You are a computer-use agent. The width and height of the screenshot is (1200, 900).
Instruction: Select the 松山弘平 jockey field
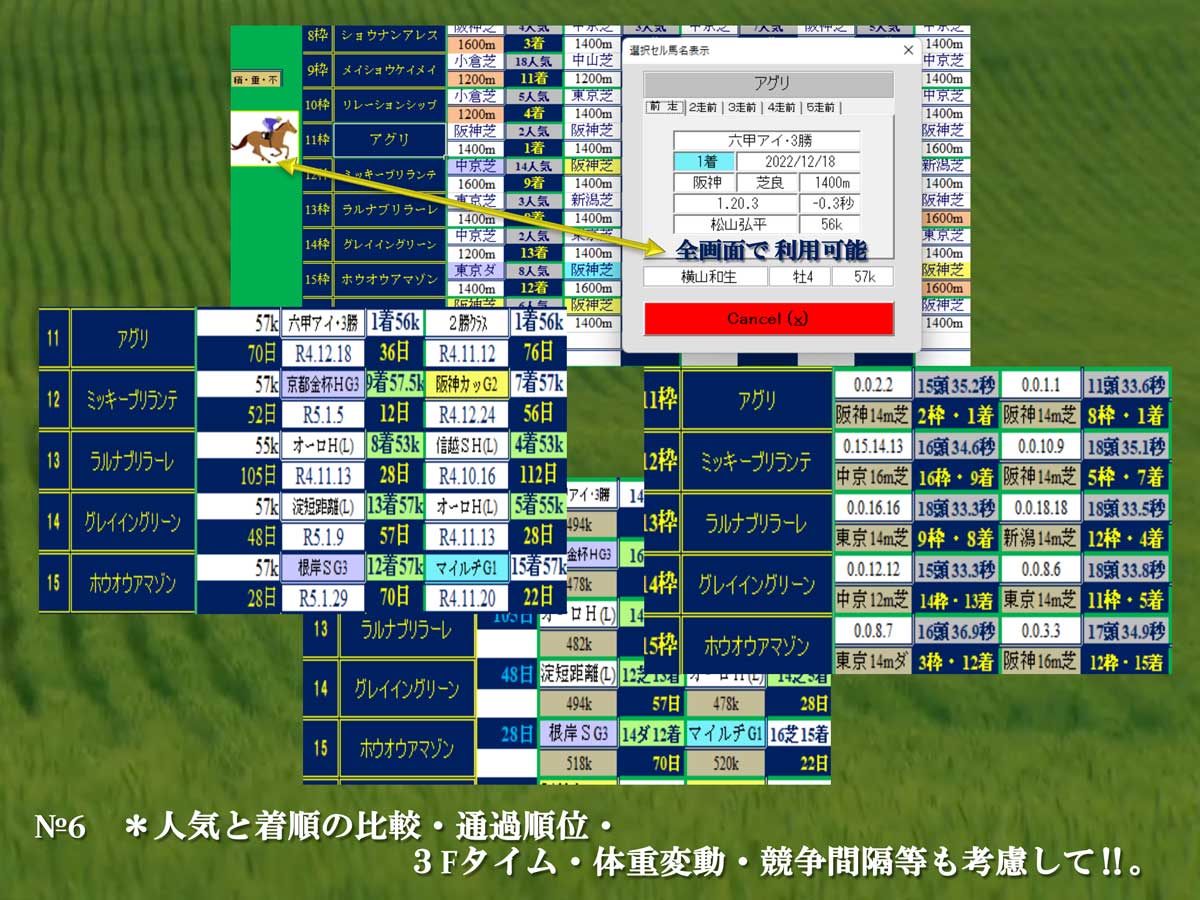coord(735,225)
